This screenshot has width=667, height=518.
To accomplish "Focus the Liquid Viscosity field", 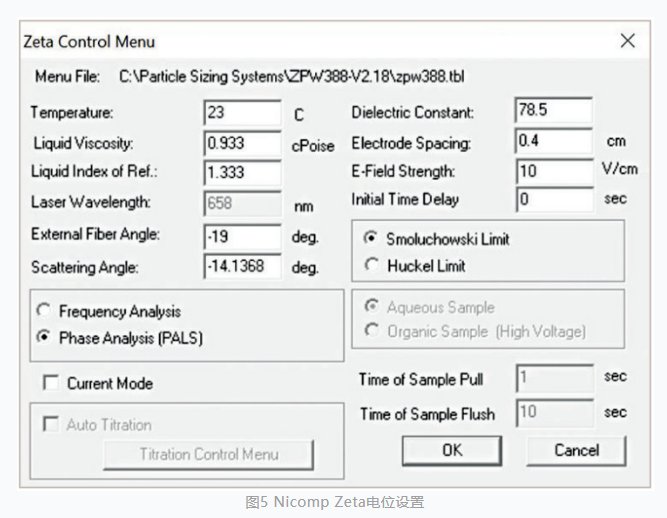I will coord(242,142).
